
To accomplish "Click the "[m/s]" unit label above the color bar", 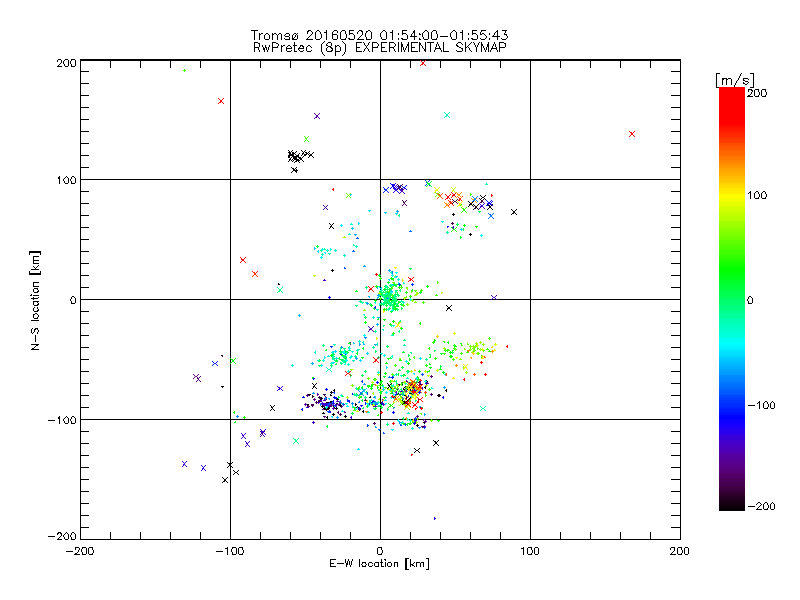I will pos(735,80).
